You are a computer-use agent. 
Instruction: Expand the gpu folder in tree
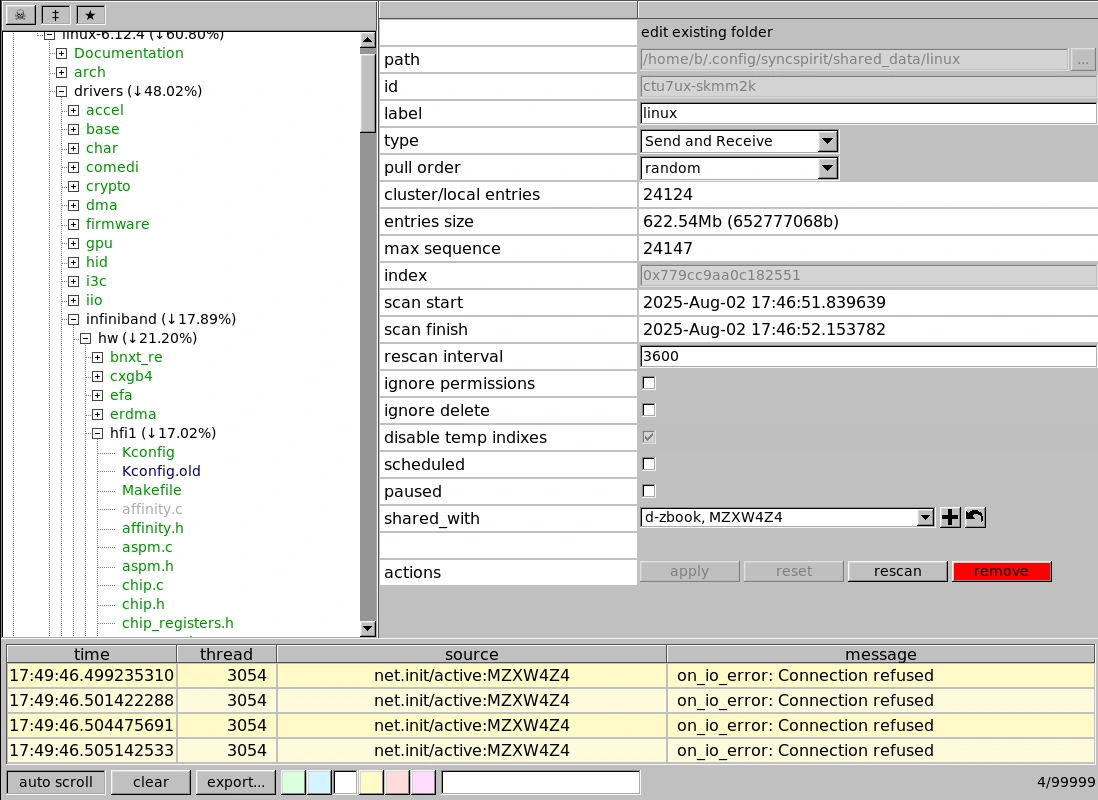pos(74,243)
